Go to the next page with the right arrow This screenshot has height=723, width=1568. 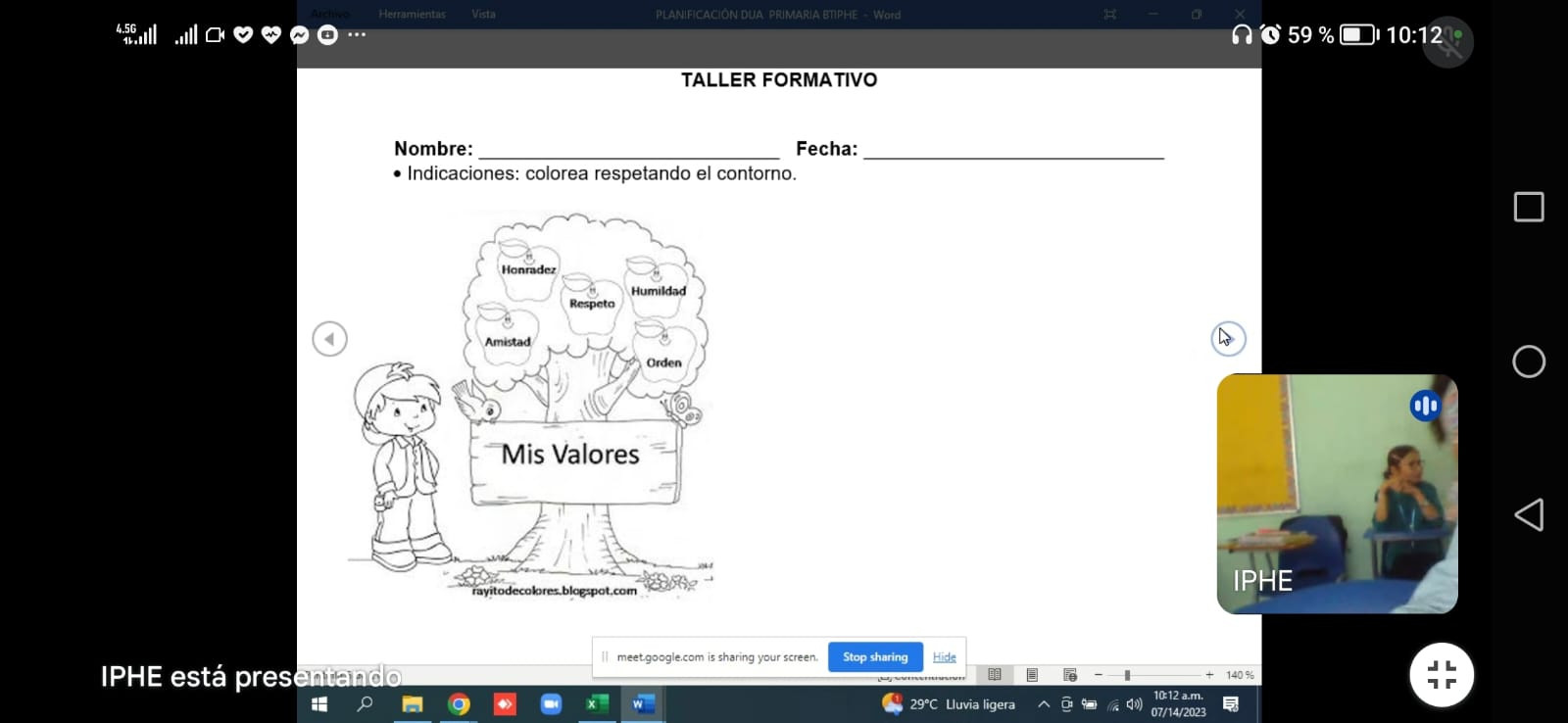[1228, 339]
